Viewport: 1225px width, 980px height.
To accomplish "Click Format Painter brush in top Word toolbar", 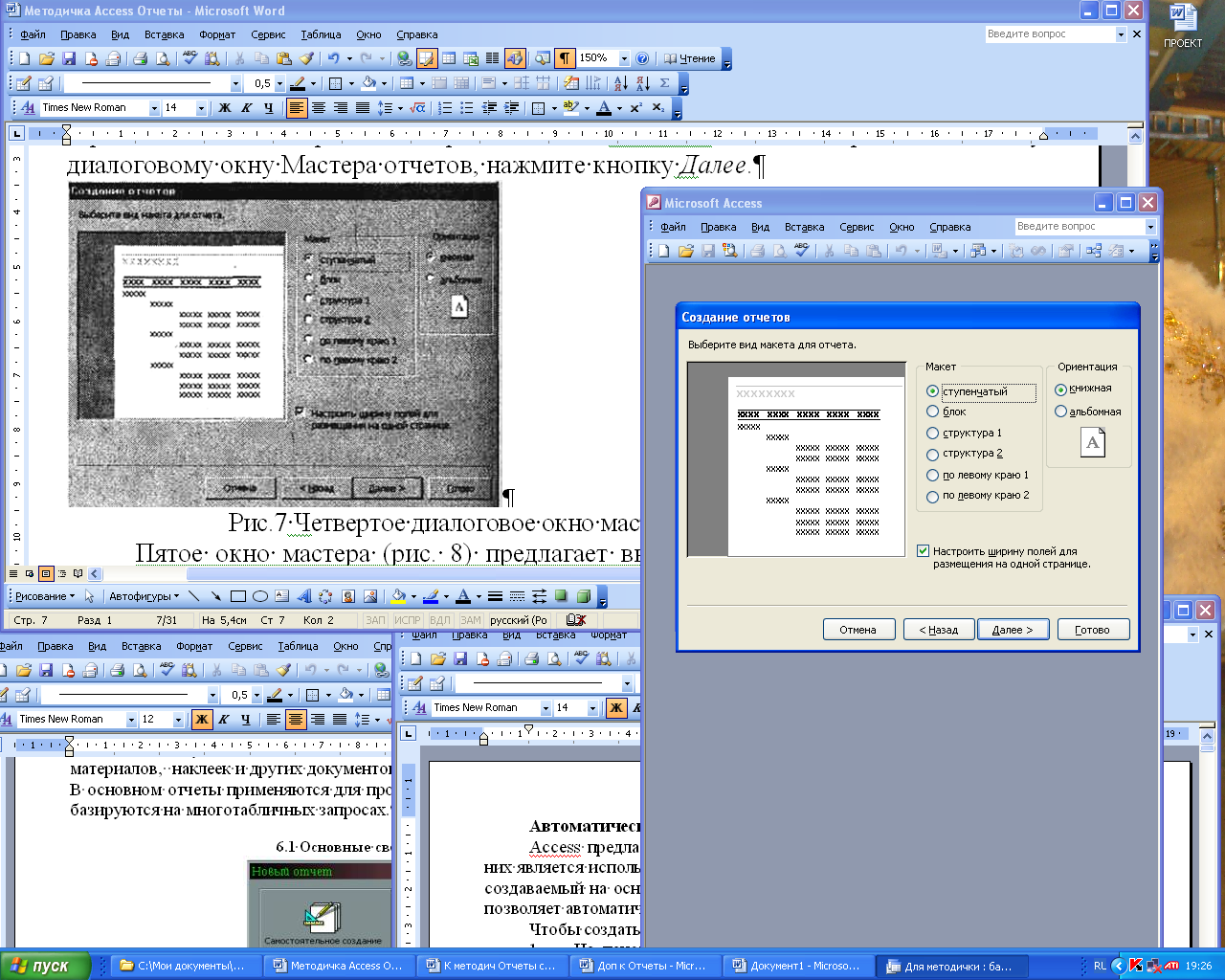I will tap(306, 58).
